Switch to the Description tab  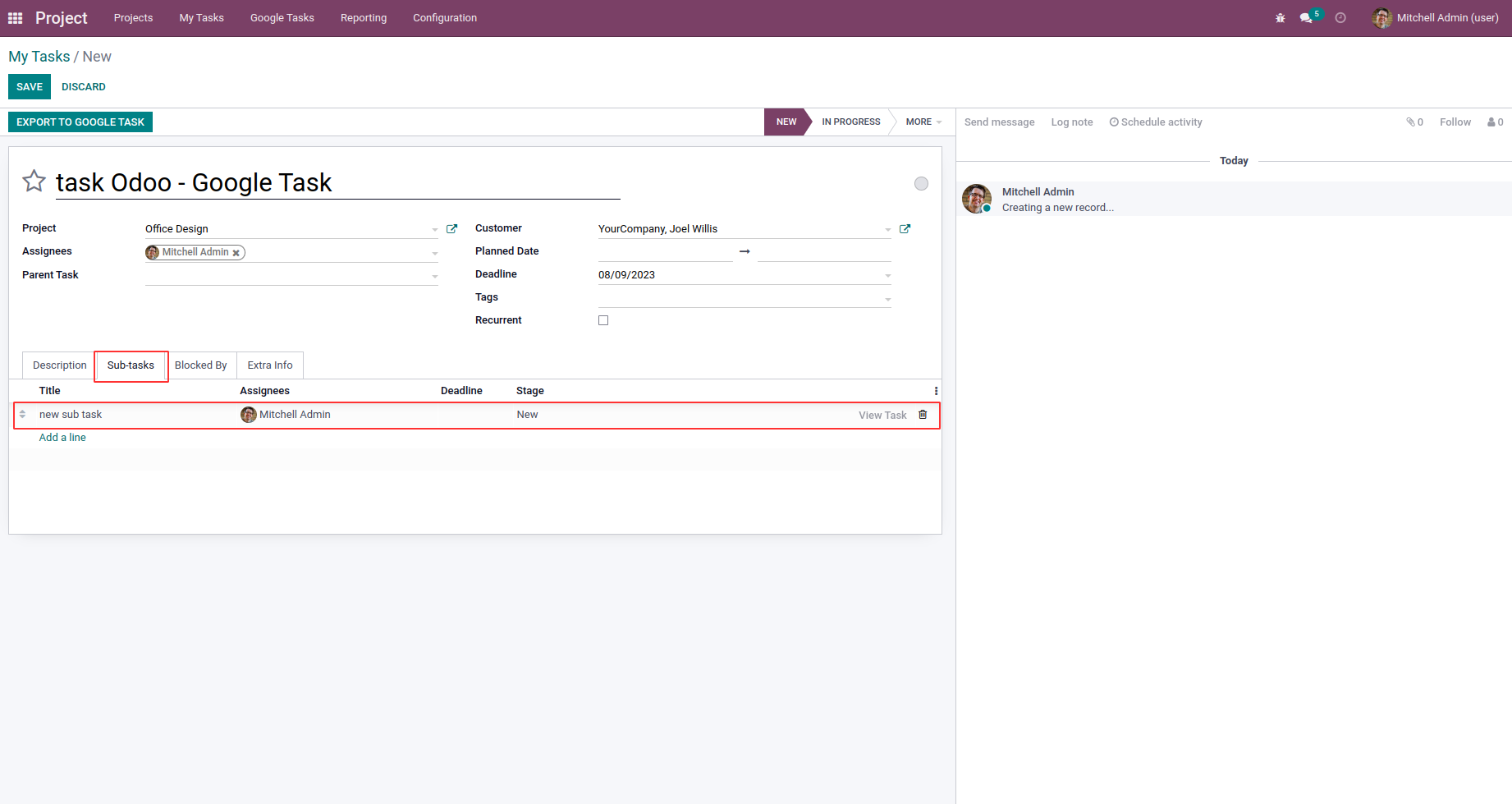[59, 365]
